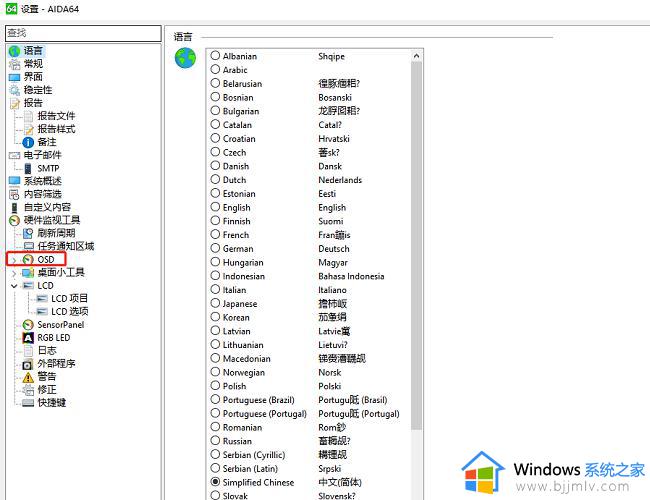
Task: Click language list scroll up arrow
Action: tap(417, 56)
